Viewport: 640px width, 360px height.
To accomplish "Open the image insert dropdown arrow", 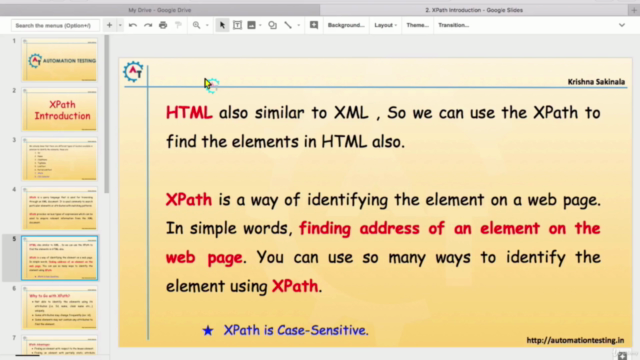I will [x=260, y=25].
